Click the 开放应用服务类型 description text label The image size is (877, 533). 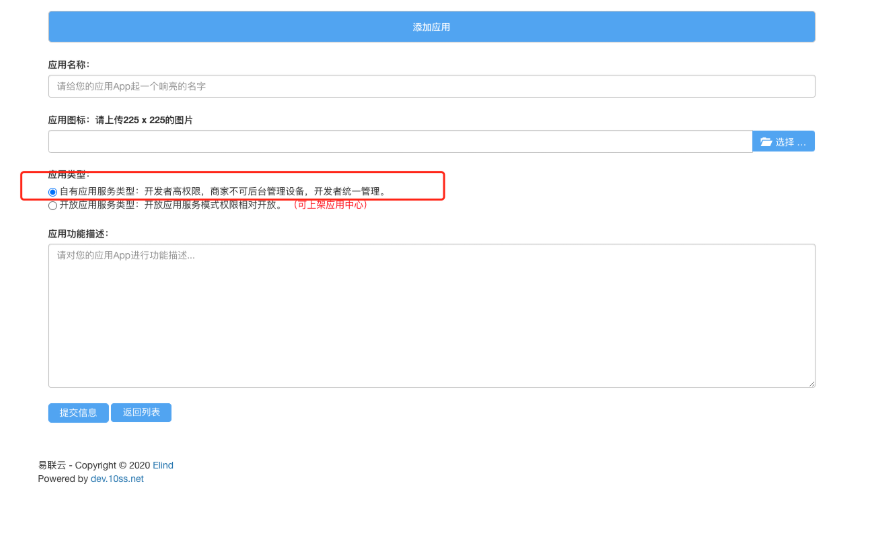[172, 205]
